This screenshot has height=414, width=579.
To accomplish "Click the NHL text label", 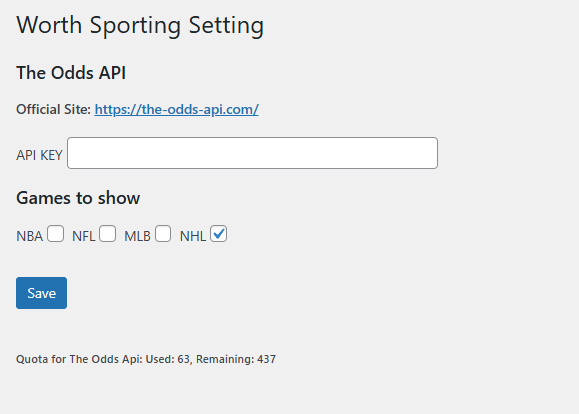I will [x=193, y=236].
